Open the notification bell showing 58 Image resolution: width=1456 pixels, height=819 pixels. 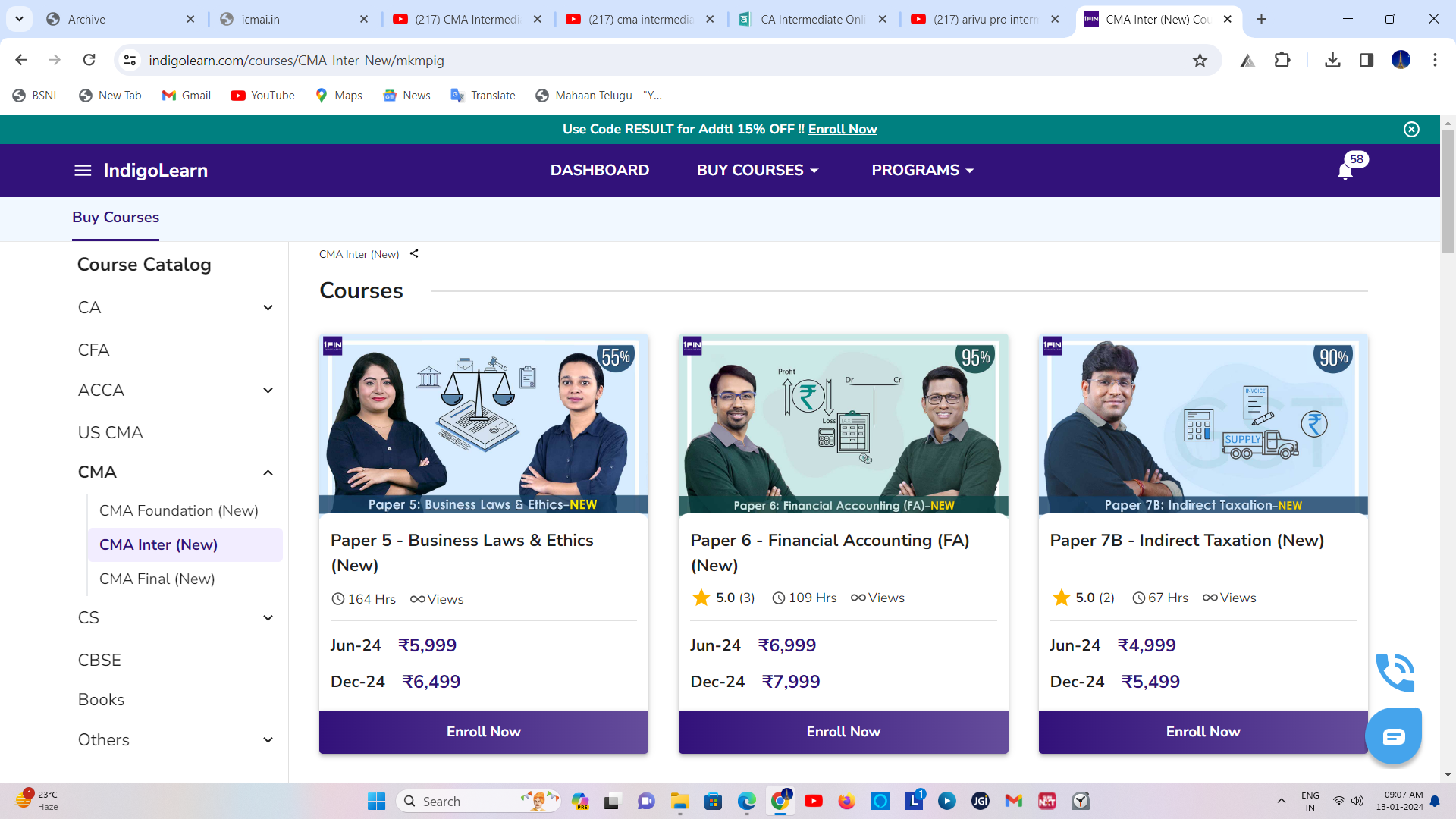point(1345,171)
